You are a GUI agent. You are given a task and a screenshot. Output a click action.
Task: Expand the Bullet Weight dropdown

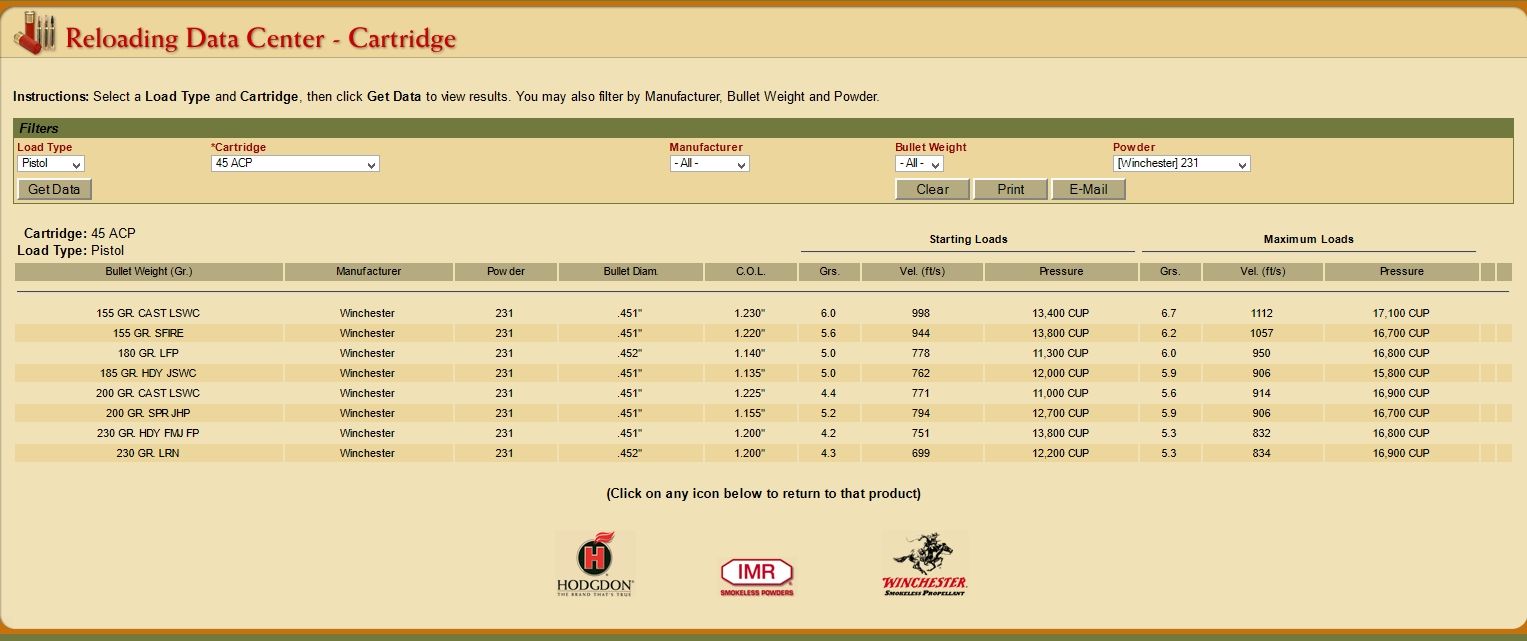pos(919,164)
